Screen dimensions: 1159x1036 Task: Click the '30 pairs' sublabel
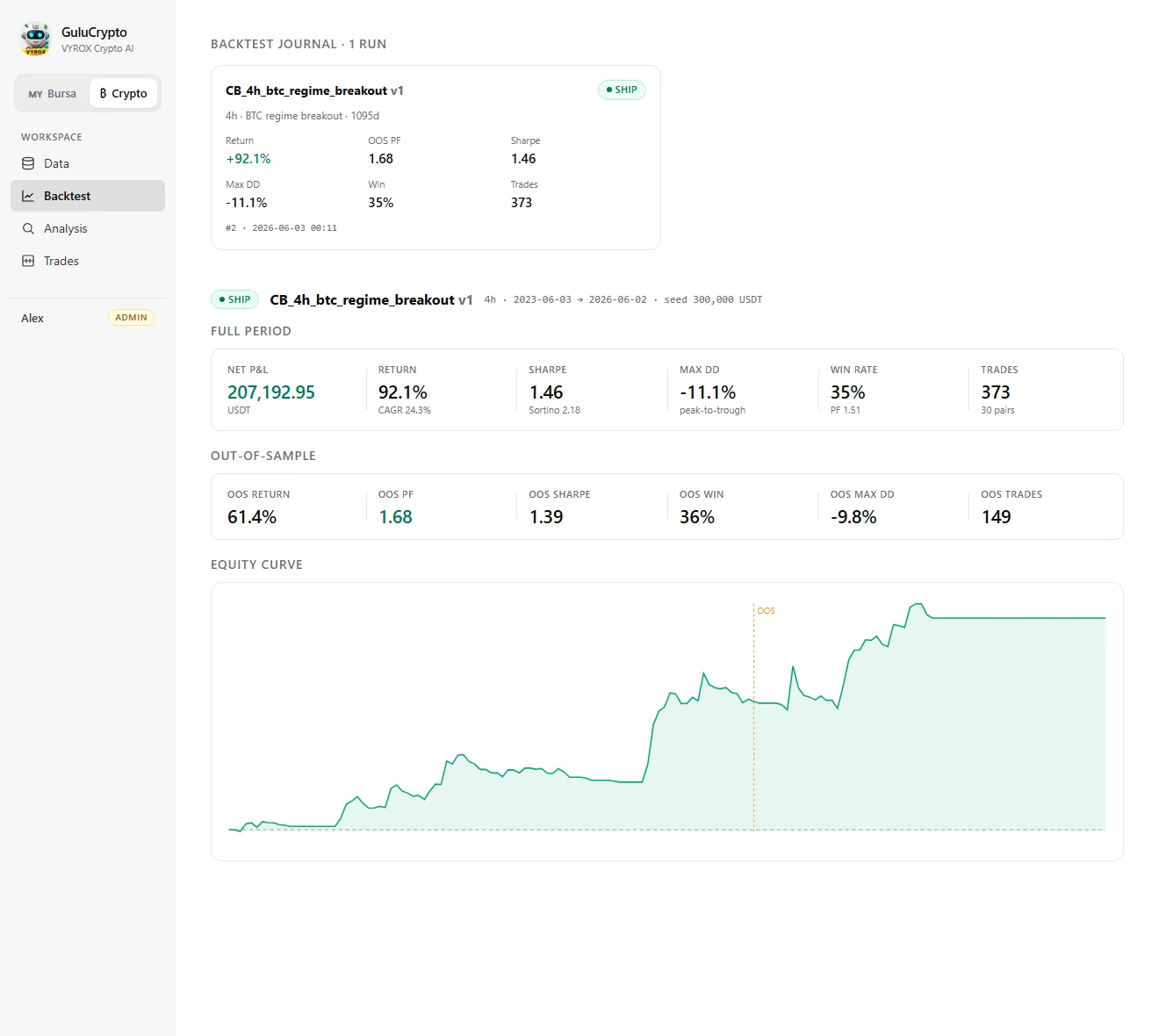click(x=997, y=410)
